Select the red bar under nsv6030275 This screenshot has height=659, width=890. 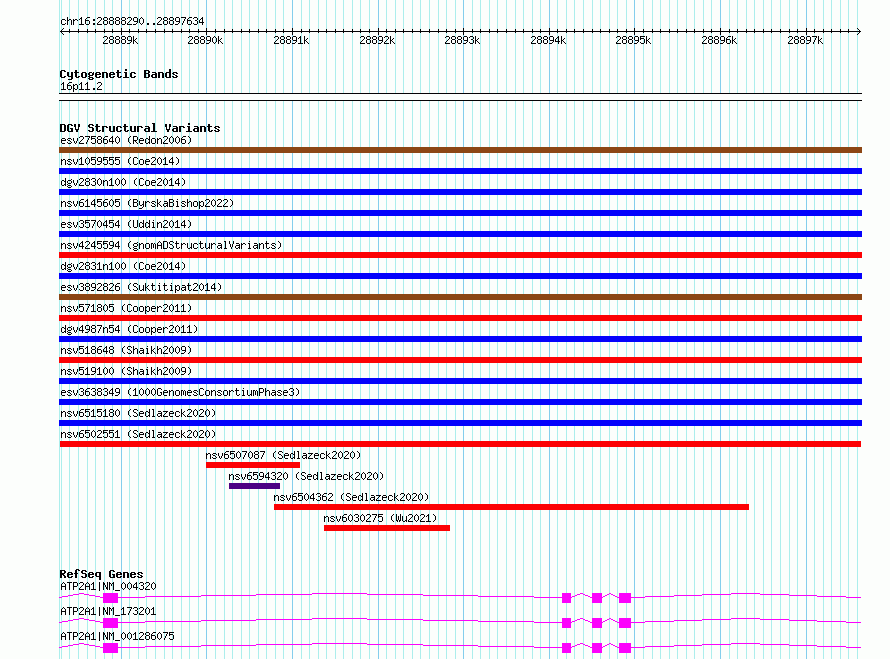pos(387,528)
